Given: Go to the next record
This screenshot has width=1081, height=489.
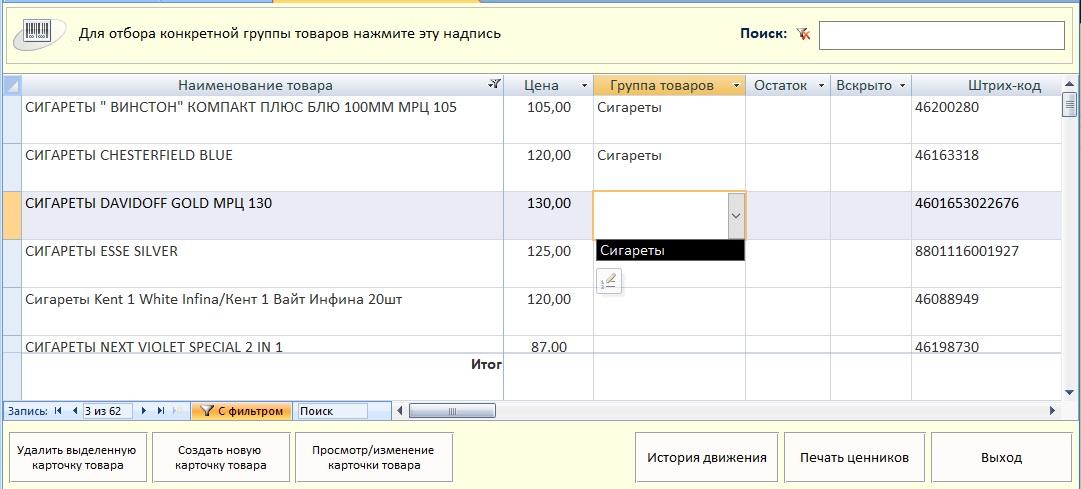Looking at the screenshot, I should [145, 411].
